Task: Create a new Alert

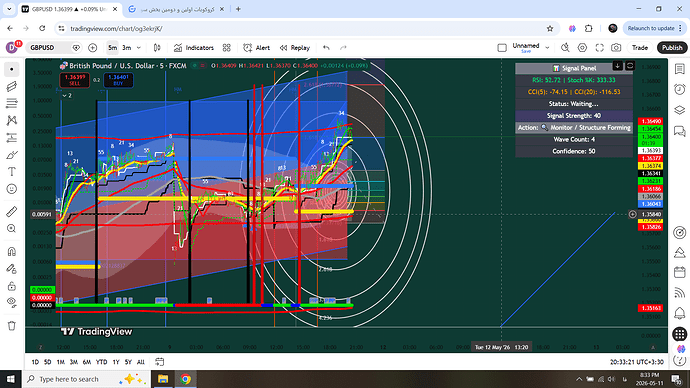Action: pyautogui.click(x=257, y=48)
